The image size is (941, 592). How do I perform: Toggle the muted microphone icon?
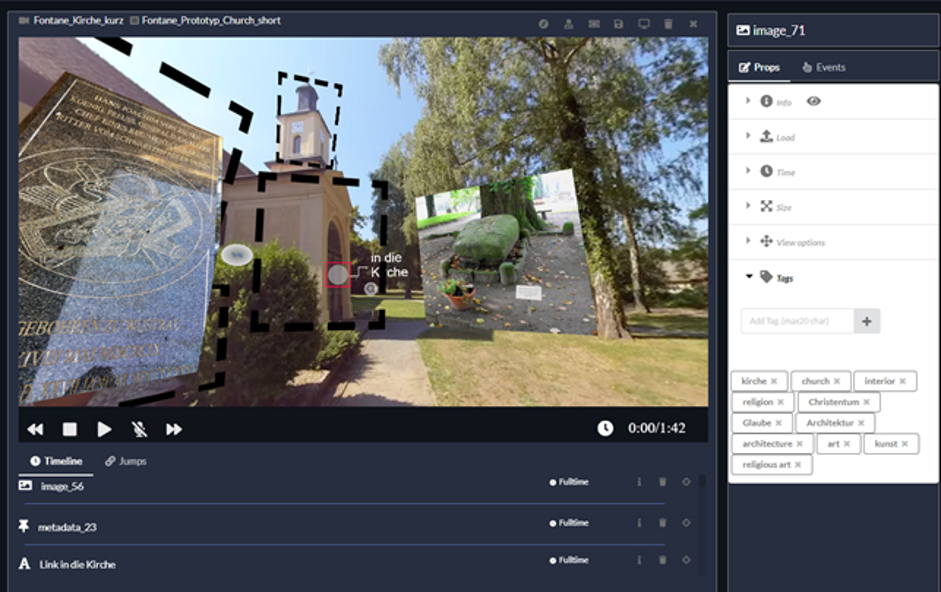(x=139, y=429)
